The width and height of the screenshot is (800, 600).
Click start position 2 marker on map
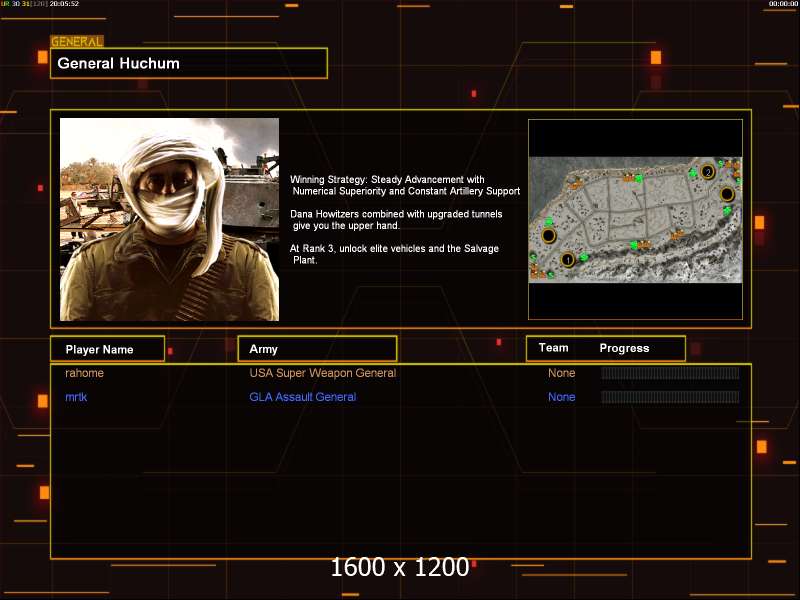coord(708,171)
